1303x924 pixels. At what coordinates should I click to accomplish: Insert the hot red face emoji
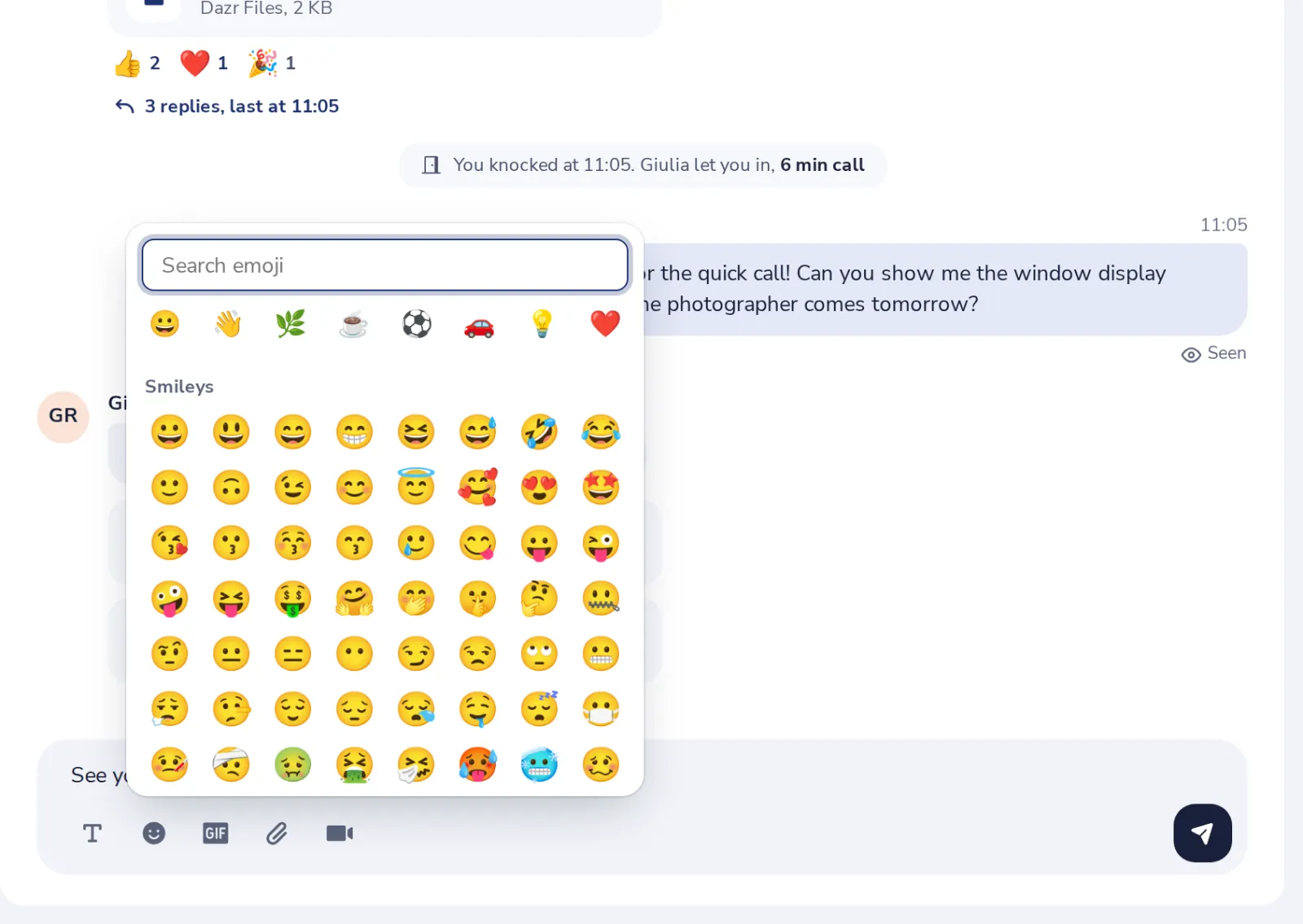477,764
